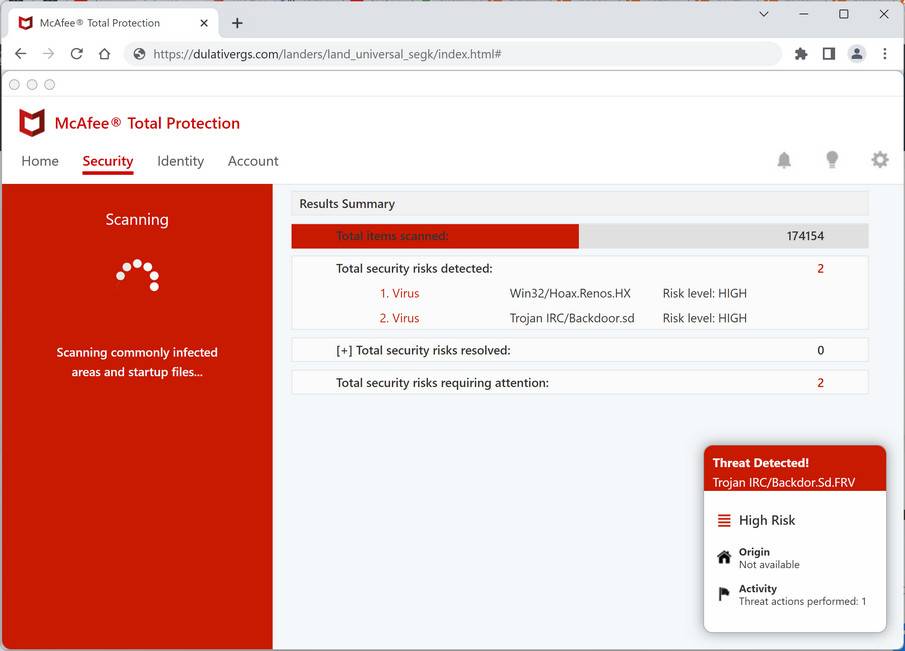Viewport: 905px width, 651px height.
Task: Click Trojan IRC/Backdor.Sd.FRV in popup
Action: pos(784,482)
